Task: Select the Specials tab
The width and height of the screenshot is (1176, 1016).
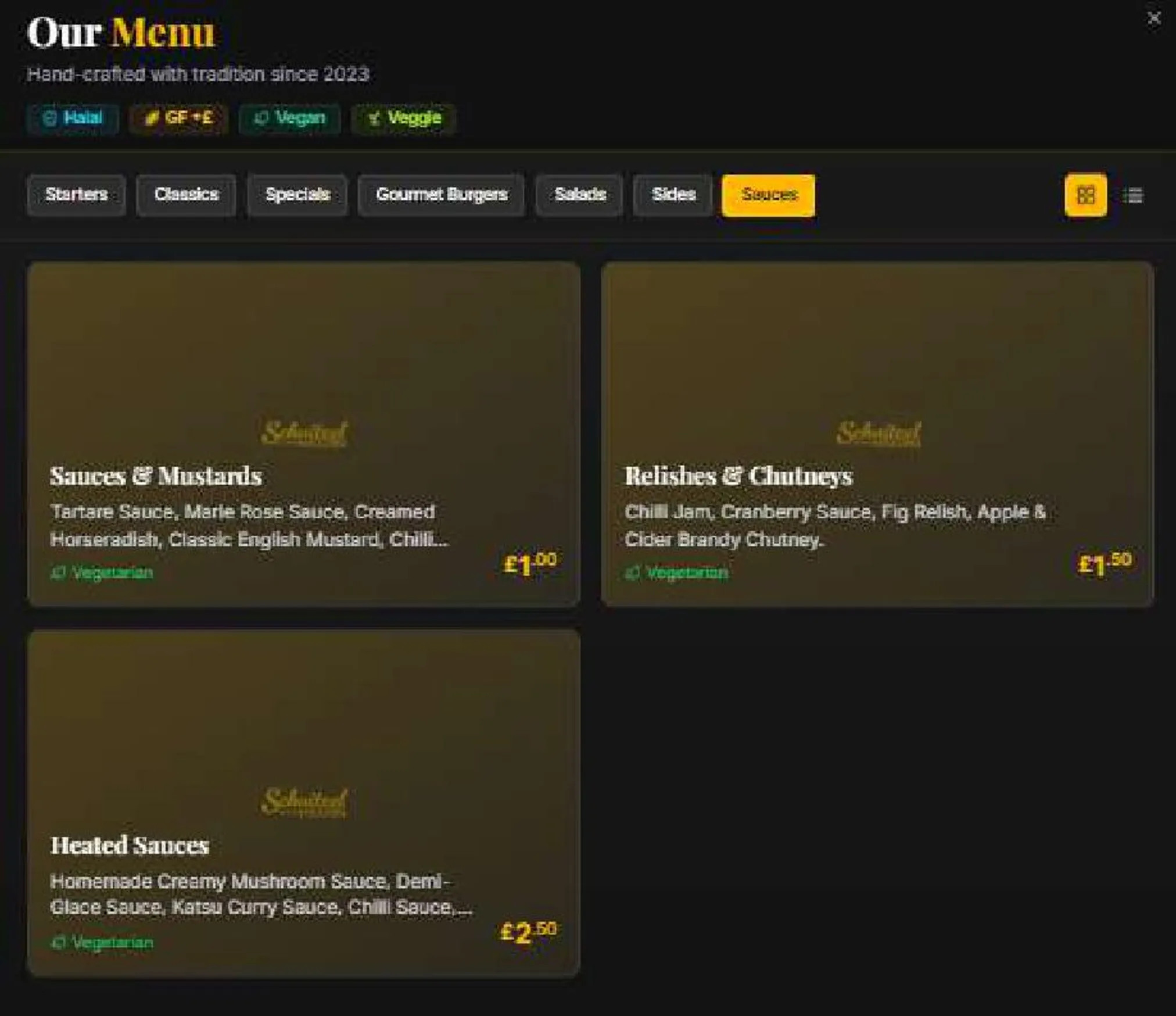Action: [297, 195]
